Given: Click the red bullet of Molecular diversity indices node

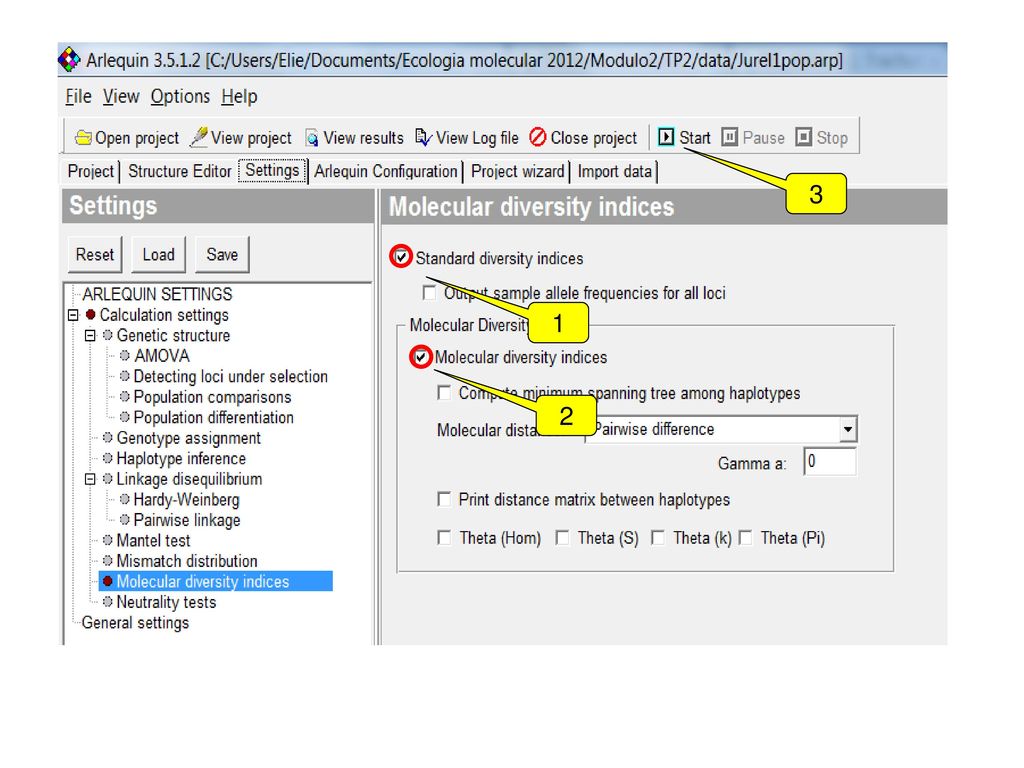Looking at the screenshot, I should 108,581.
